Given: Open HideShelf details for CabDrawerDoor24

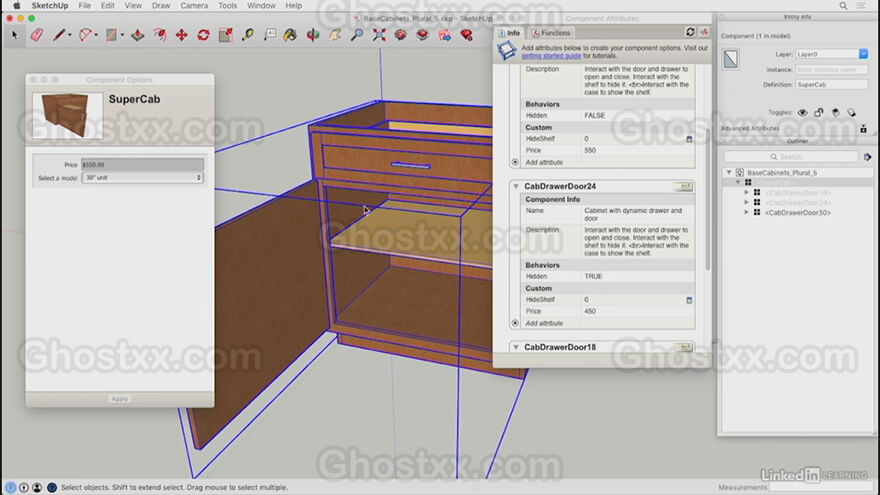Looking at the screenshot, I should 689,300.
